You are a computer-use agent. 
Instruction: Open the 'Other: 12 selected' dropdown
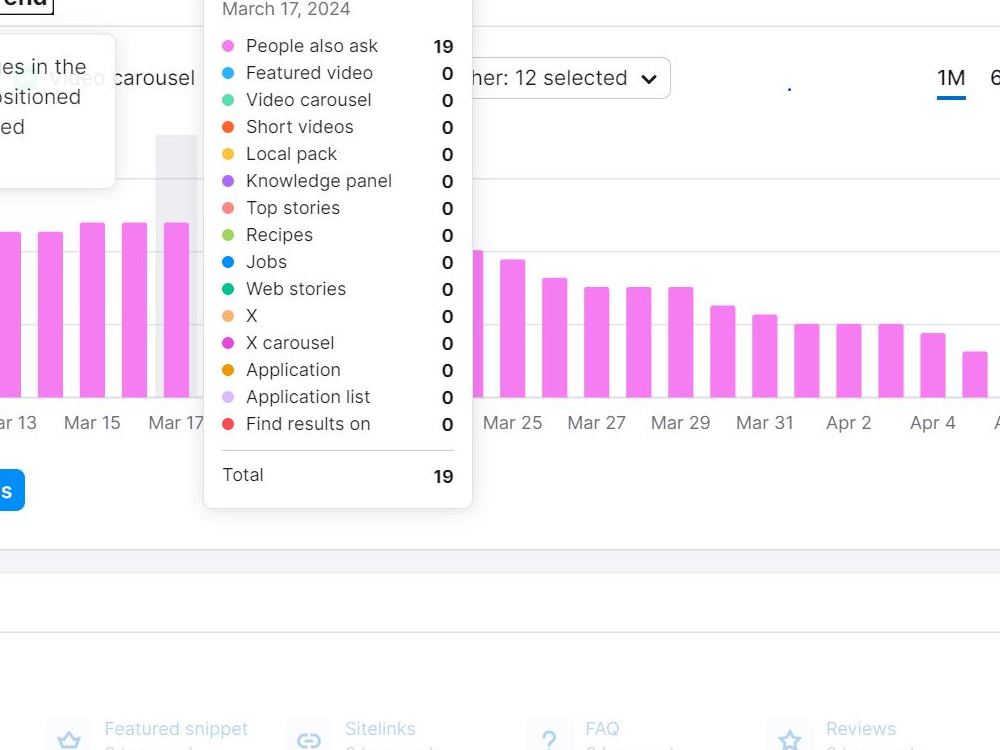(570, 78)
